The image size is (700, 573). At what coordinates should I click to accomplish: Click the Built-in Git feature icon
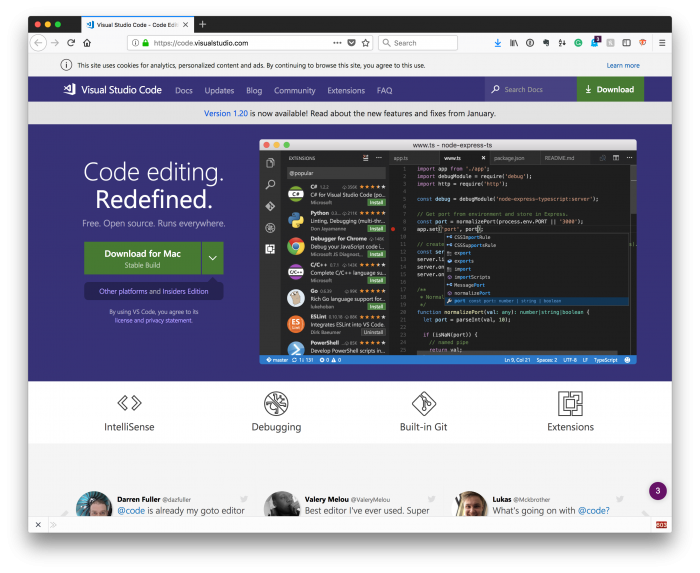(424, 403)
